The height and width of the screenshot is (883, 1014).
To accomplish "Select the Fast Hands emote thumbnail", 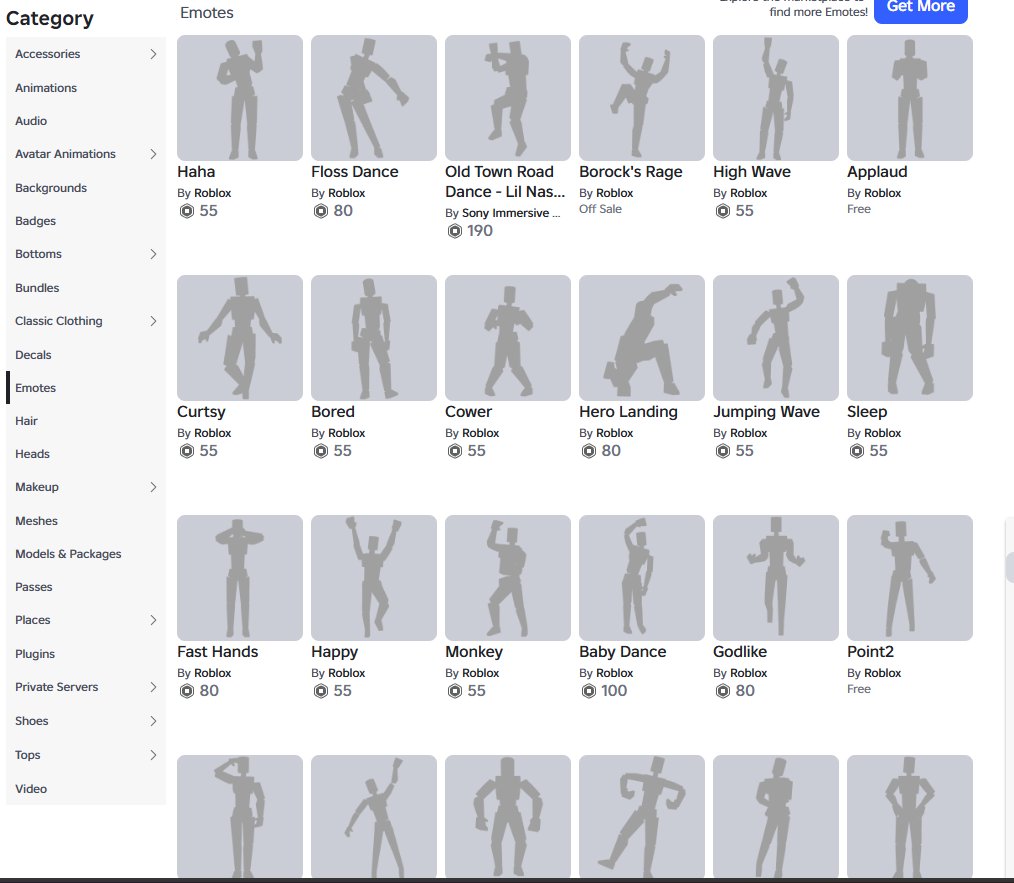I will pyautogui.click(x=240, y=578).
